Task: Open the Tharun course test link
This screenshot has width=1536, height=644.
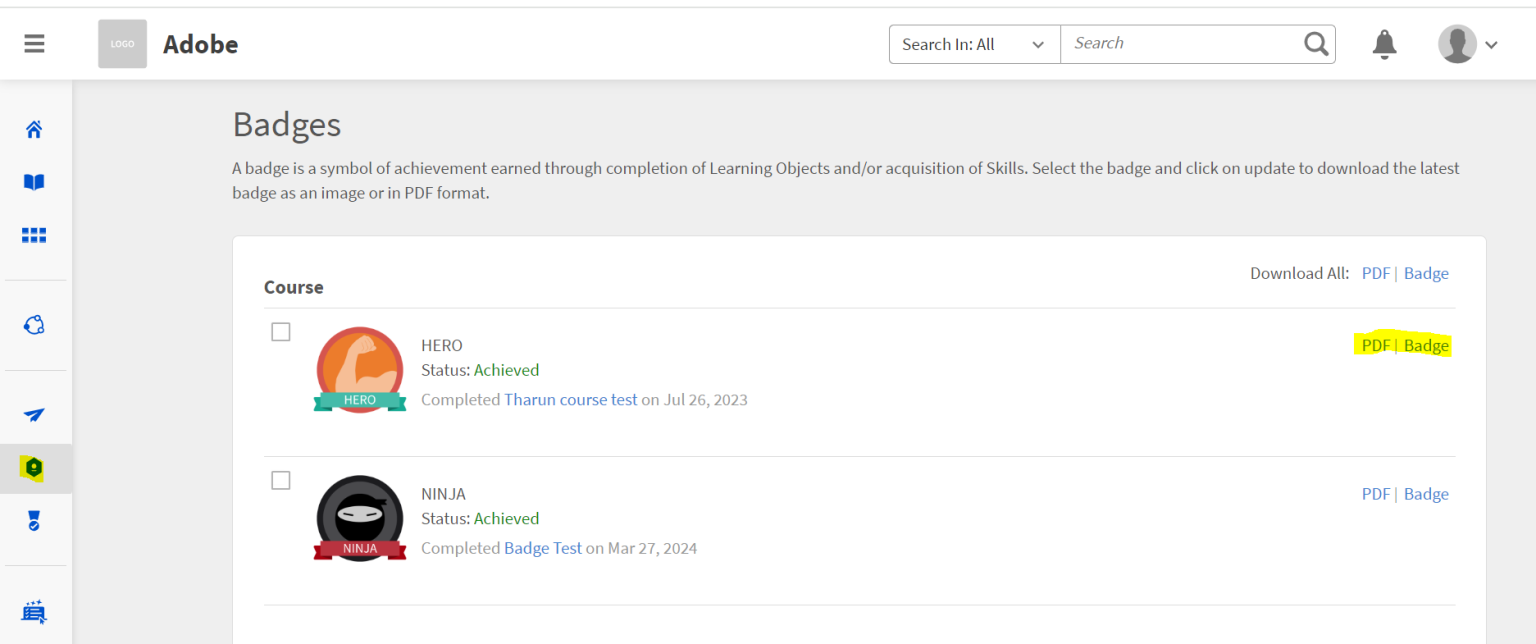Action: click(570, 399)
